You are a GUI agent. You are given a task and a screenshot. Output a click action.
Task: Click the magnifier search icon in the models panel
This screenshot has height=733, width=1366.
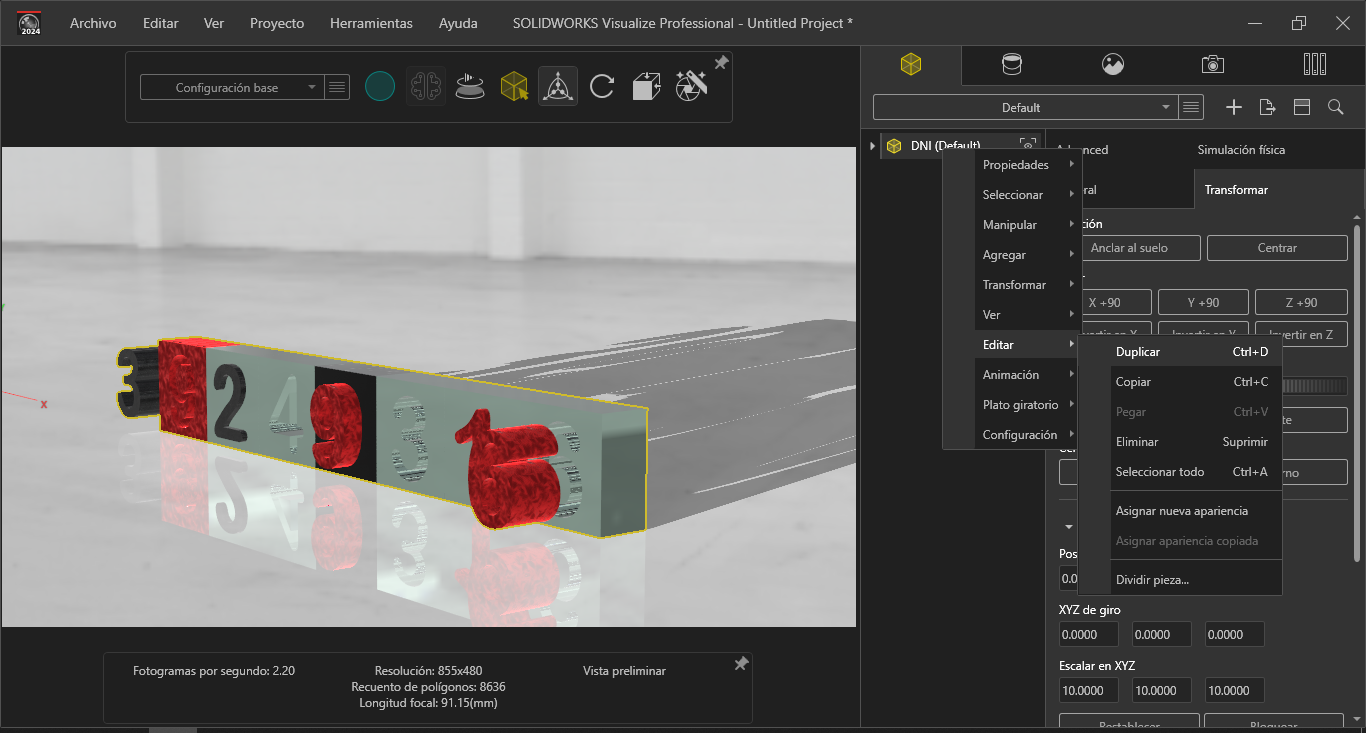coord(1335,107)
